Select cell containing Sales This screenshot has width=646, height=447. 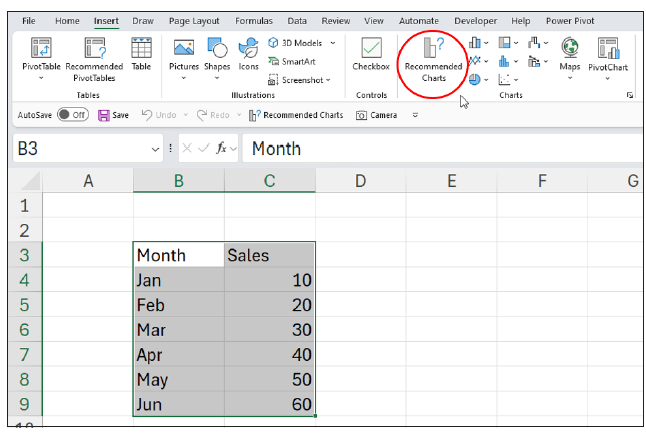[270, 255]
